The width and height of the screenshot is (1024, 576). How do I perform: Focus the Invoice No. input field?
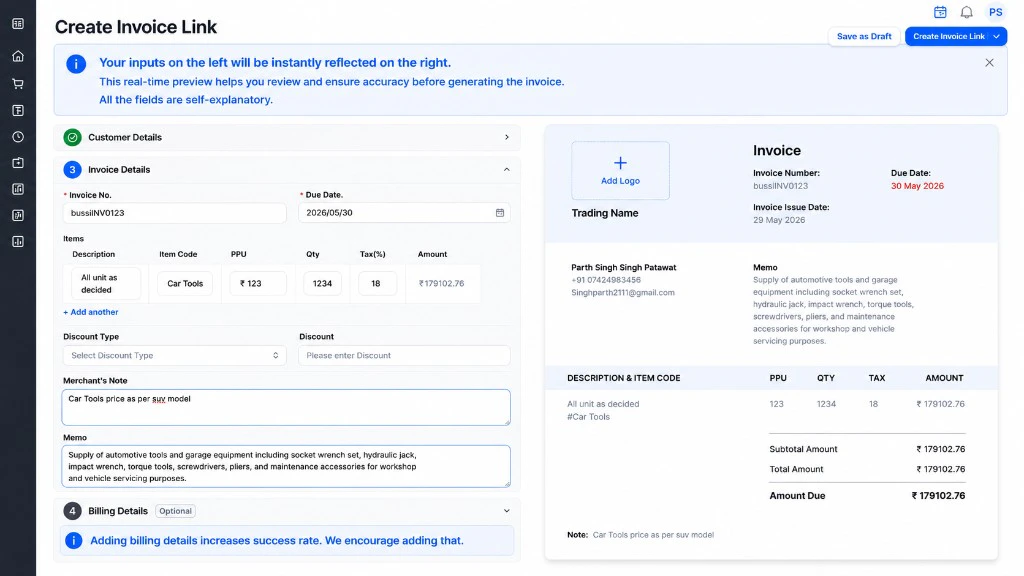pyautogui.click(x=174, y=213)
